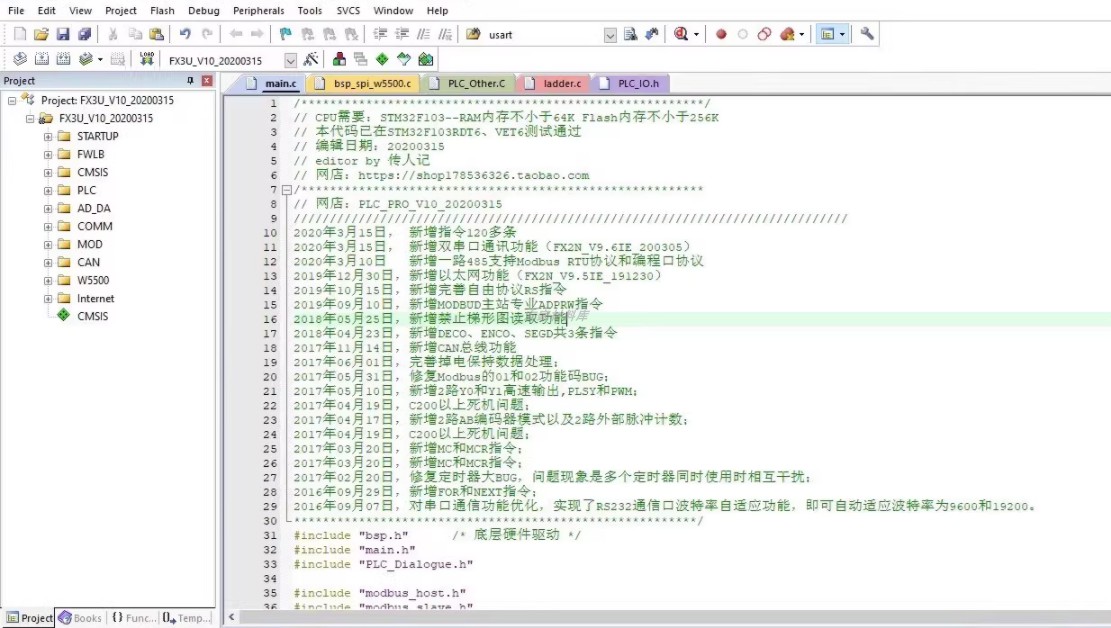Viewport: 1111px width, 628px height.
Task: Insert a bookmark at current line
Action: pos(283,33)
